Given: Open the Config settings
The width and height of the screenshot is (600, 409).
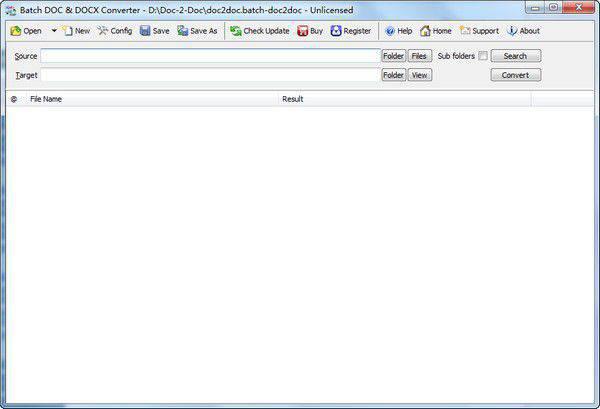Looking at the screenshot, I should tap(115, 31).
